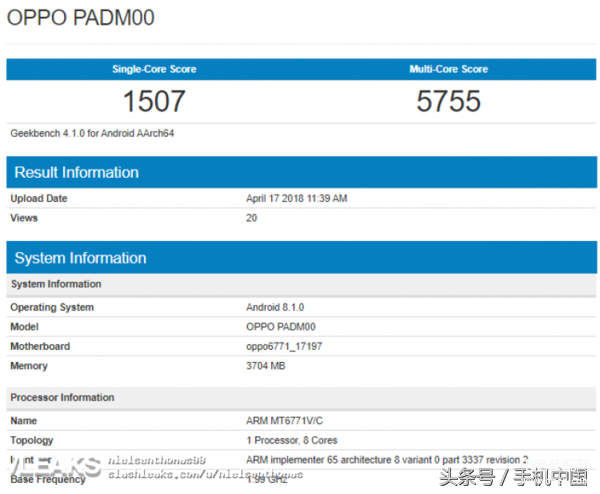Select the processor Name label
Image resolution: width=600 pixels, height=494 pixels.
click(24, 421)
